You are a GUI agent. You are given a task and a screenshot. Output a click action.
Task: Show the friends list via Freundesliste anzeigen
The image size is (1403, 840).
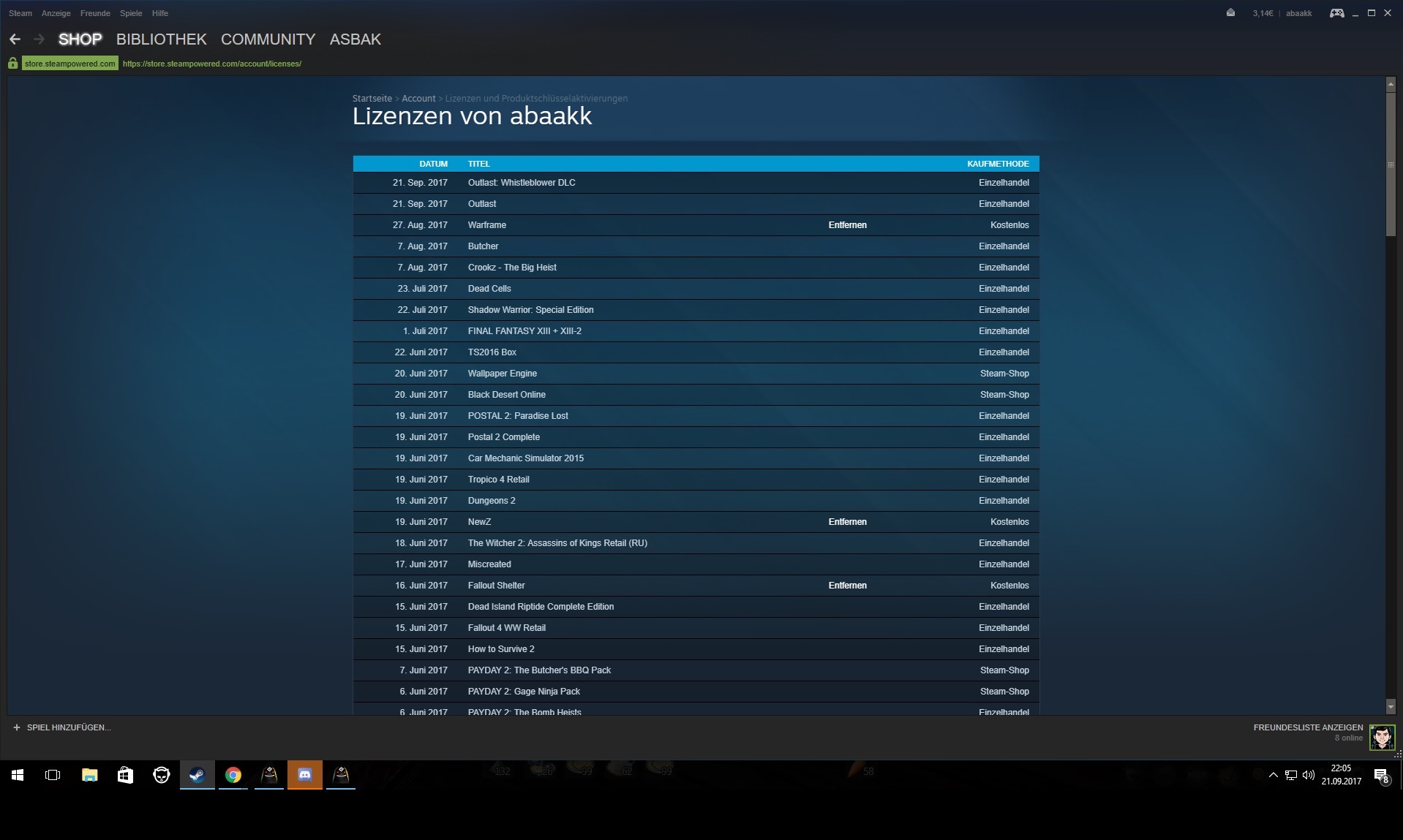[1308, 727]
